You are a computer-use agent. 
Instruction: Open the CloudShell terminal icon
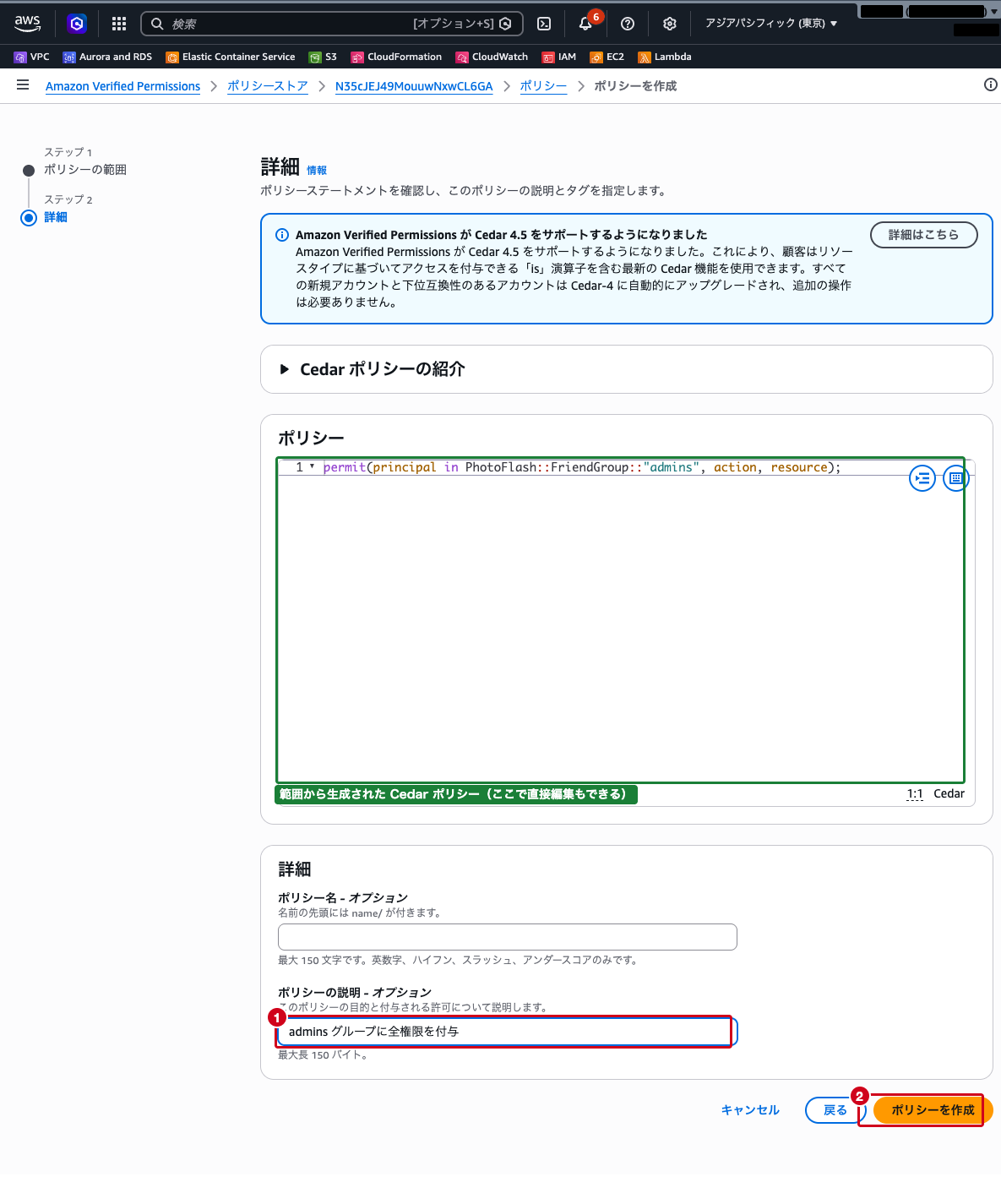coord(545,24)
